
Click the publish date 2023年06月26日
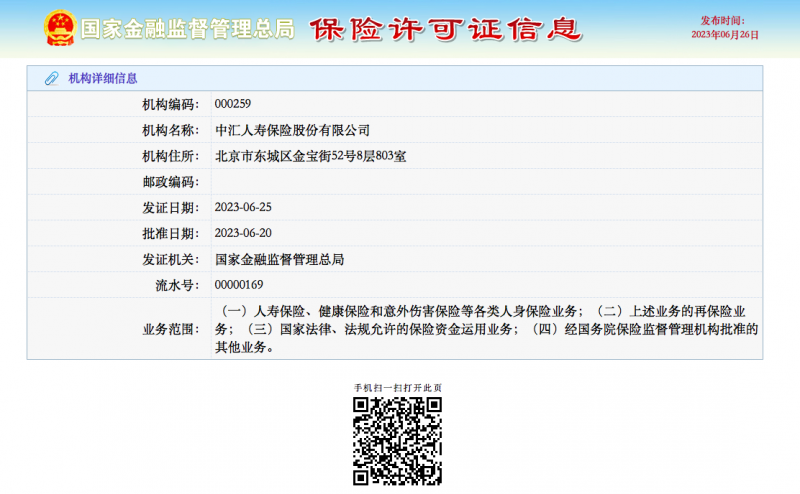[725, 35]
